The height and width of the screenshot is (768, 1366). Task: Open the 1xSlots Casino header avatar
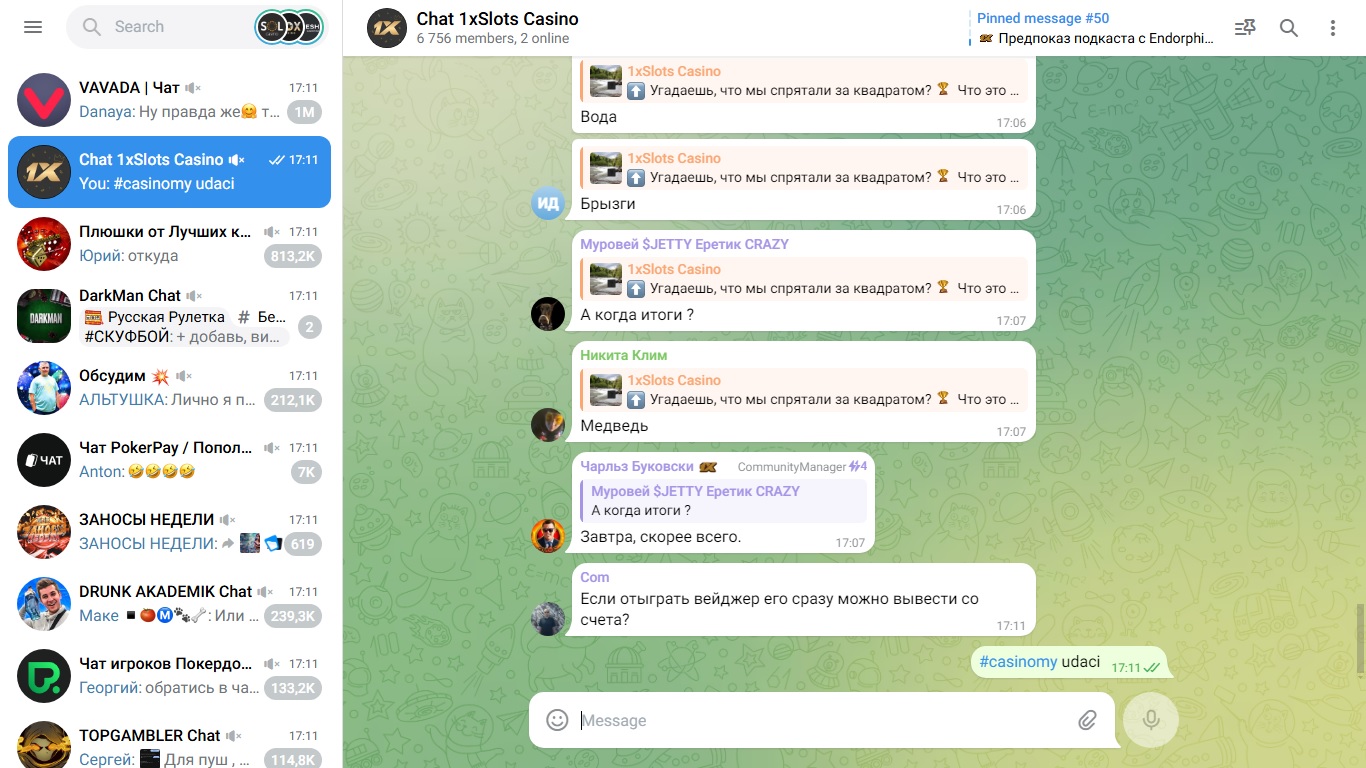click(x=385, y=28)
